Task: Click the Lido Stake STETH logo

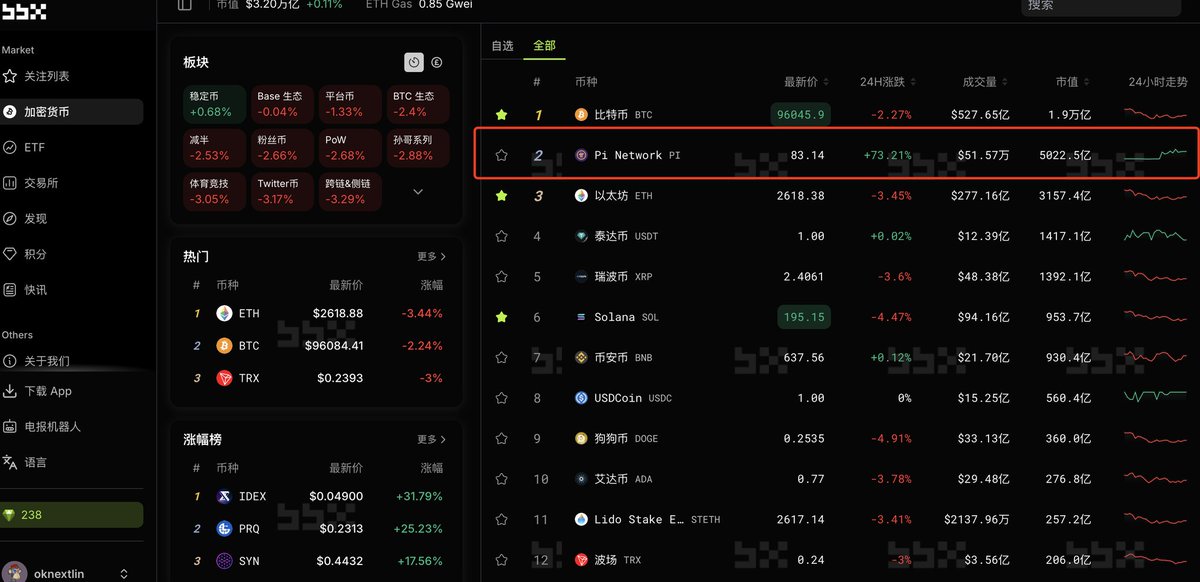Action: 581,519
